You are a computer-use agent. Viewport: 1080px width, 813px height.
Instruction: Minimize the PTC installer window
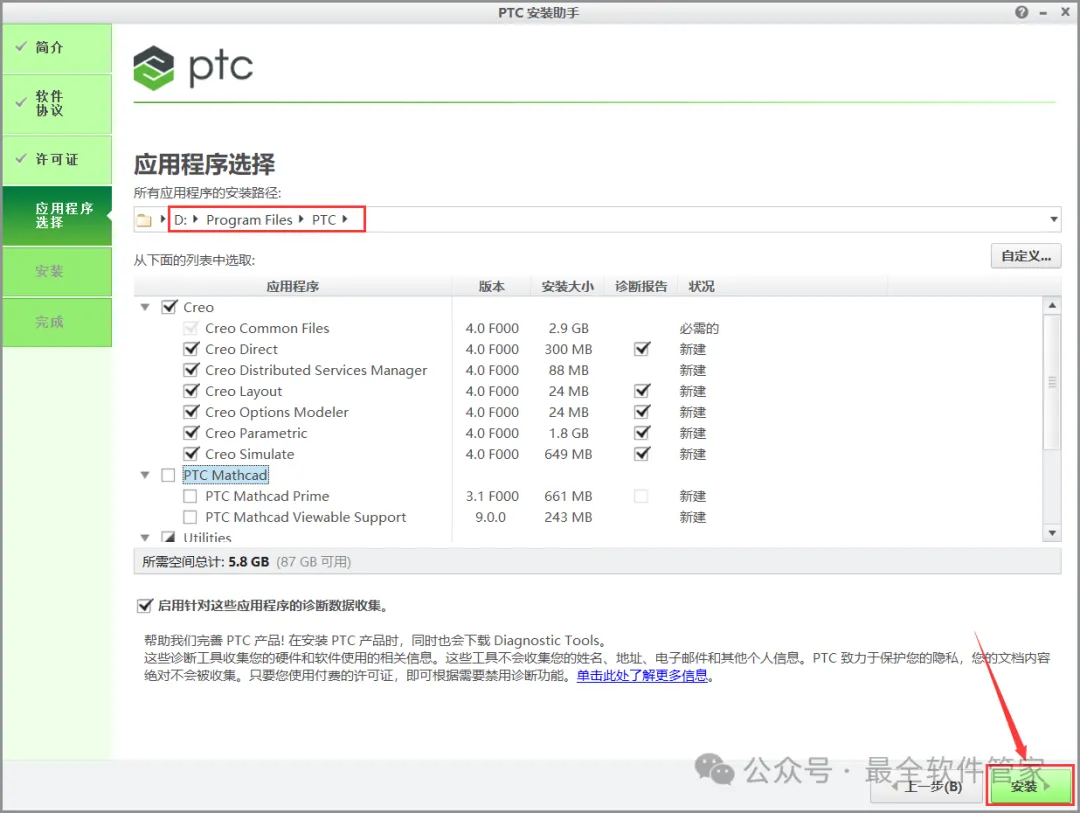pos(1043,12)
